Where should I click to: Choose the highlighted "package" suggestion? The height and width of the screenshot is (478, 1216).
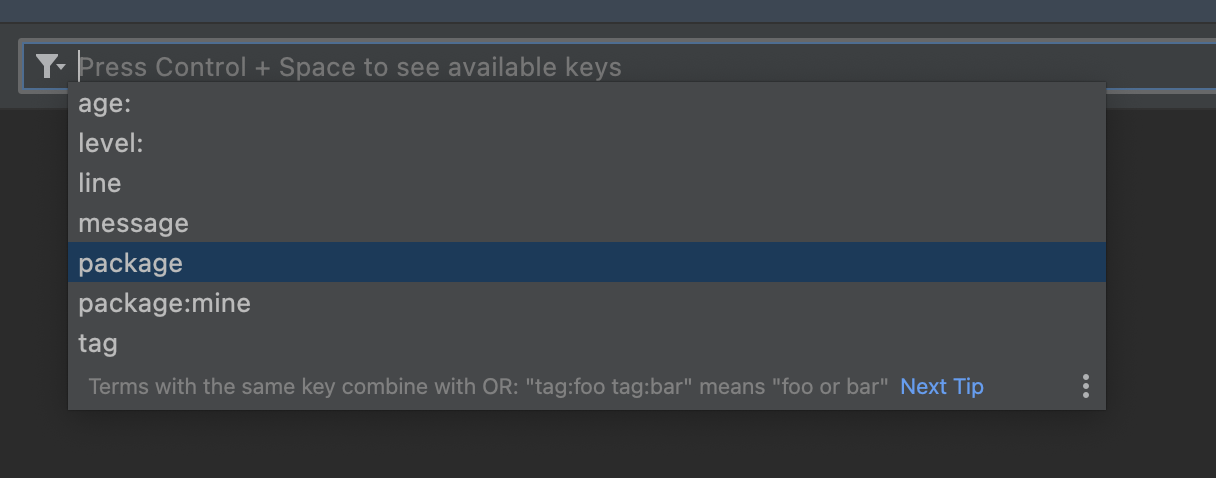click(x=131, y=263)
